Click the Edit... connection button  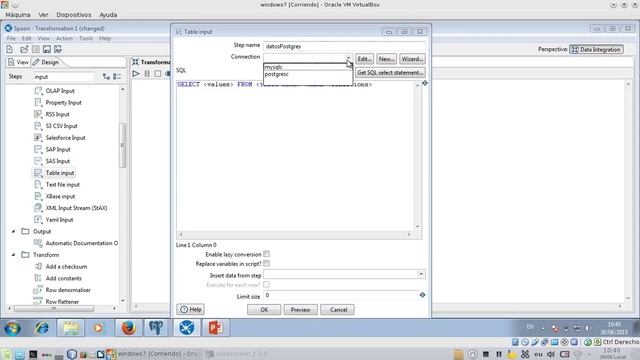(x=364, y=59)
